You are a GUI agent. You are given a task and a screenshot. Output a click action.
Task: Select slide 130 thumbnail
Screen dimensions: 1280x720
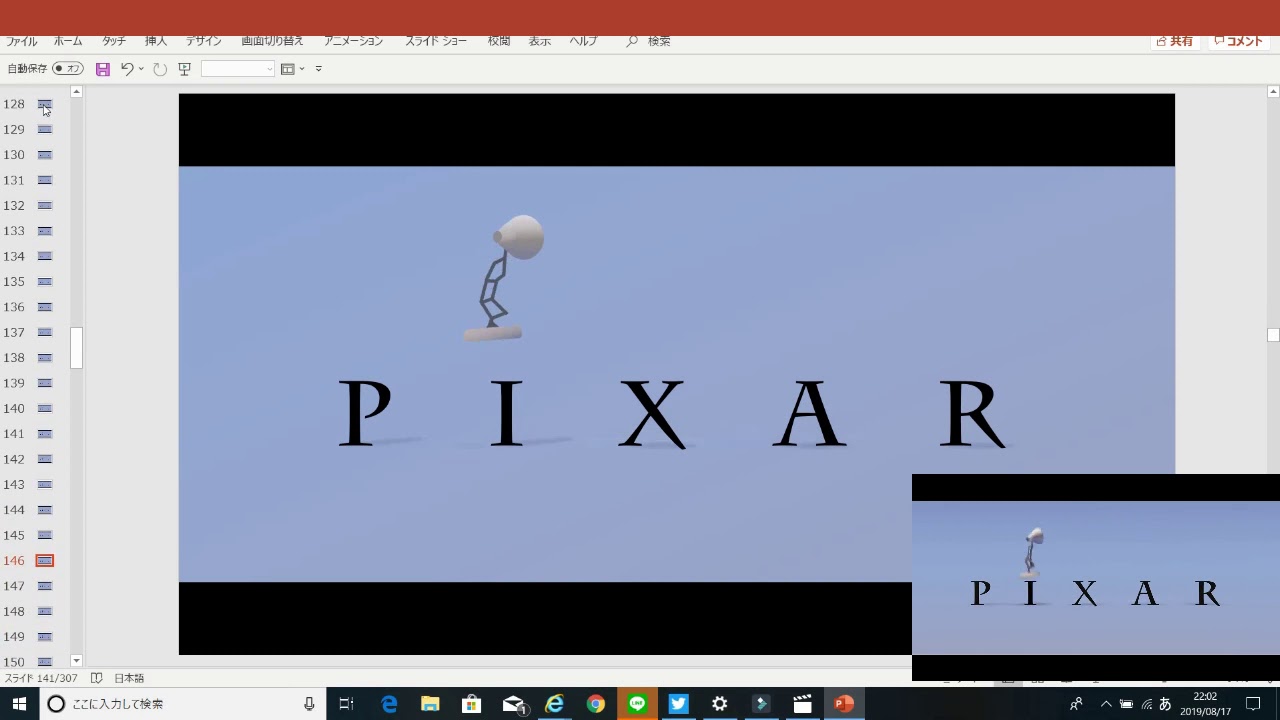pyautogui.click(x=45, y=155)
